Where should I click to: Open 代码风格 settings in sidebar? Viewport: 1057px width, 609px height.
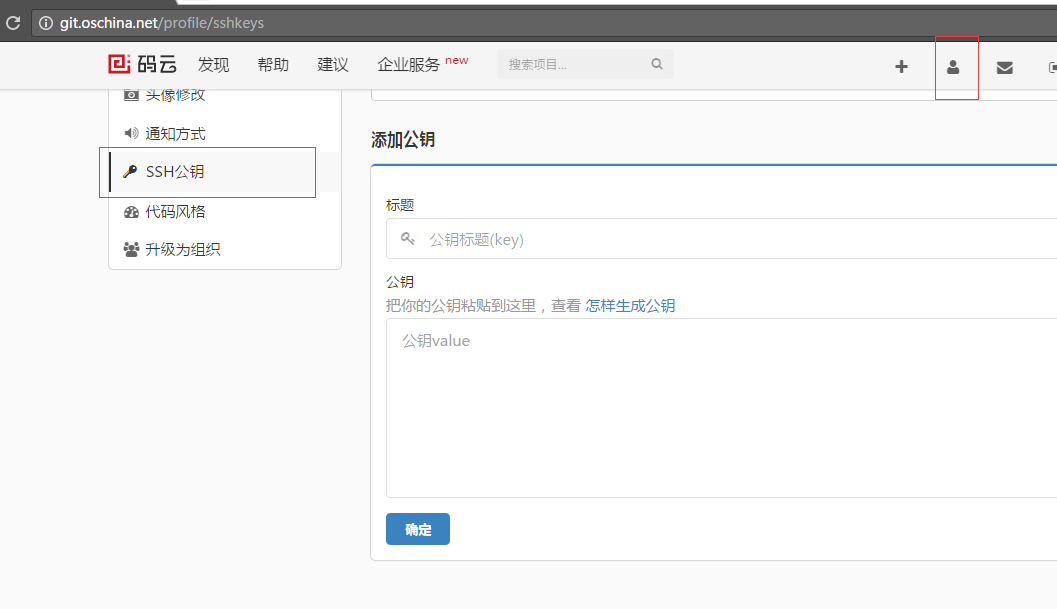point(175,212)
